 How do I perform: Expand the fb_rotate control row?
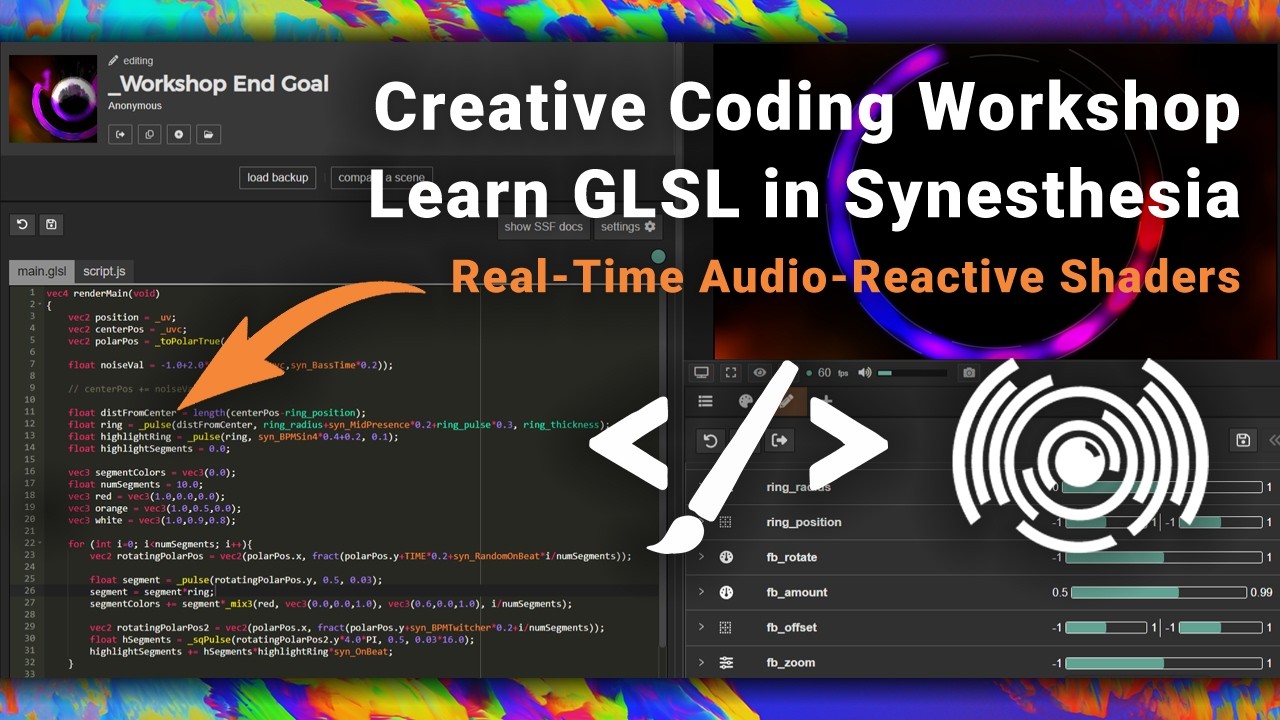[701, 557]
